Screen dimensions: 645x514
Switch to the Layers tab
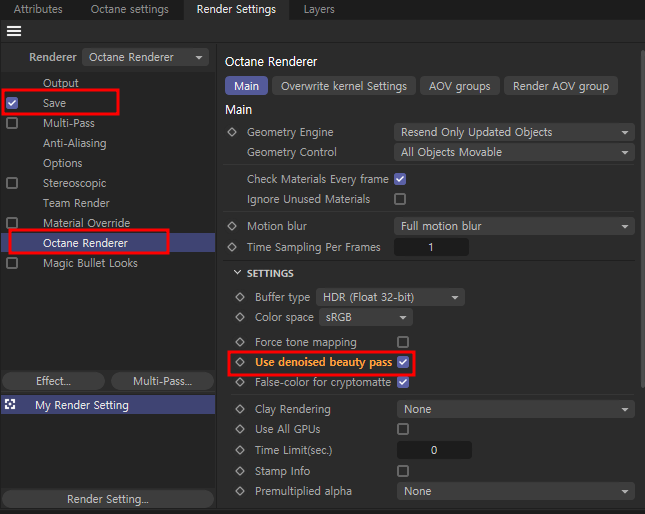click(319, 9)
